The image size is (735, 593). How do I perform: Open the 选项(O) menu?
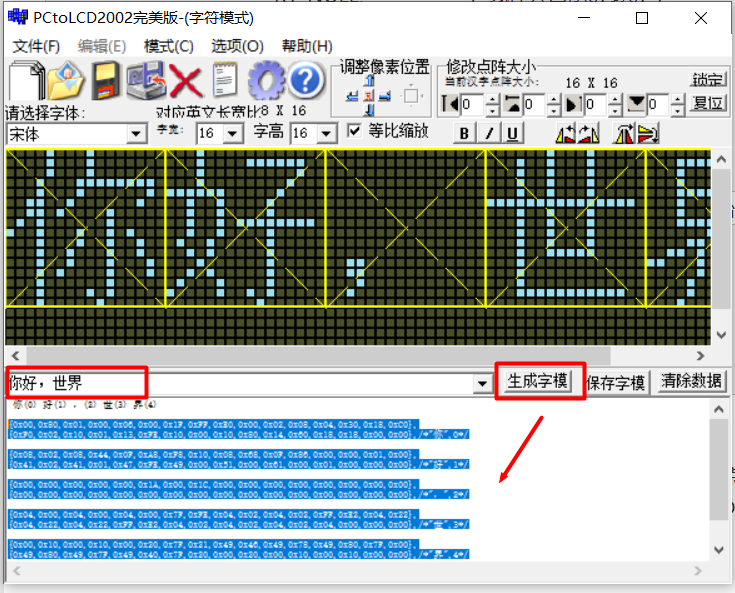click(237, 46)
